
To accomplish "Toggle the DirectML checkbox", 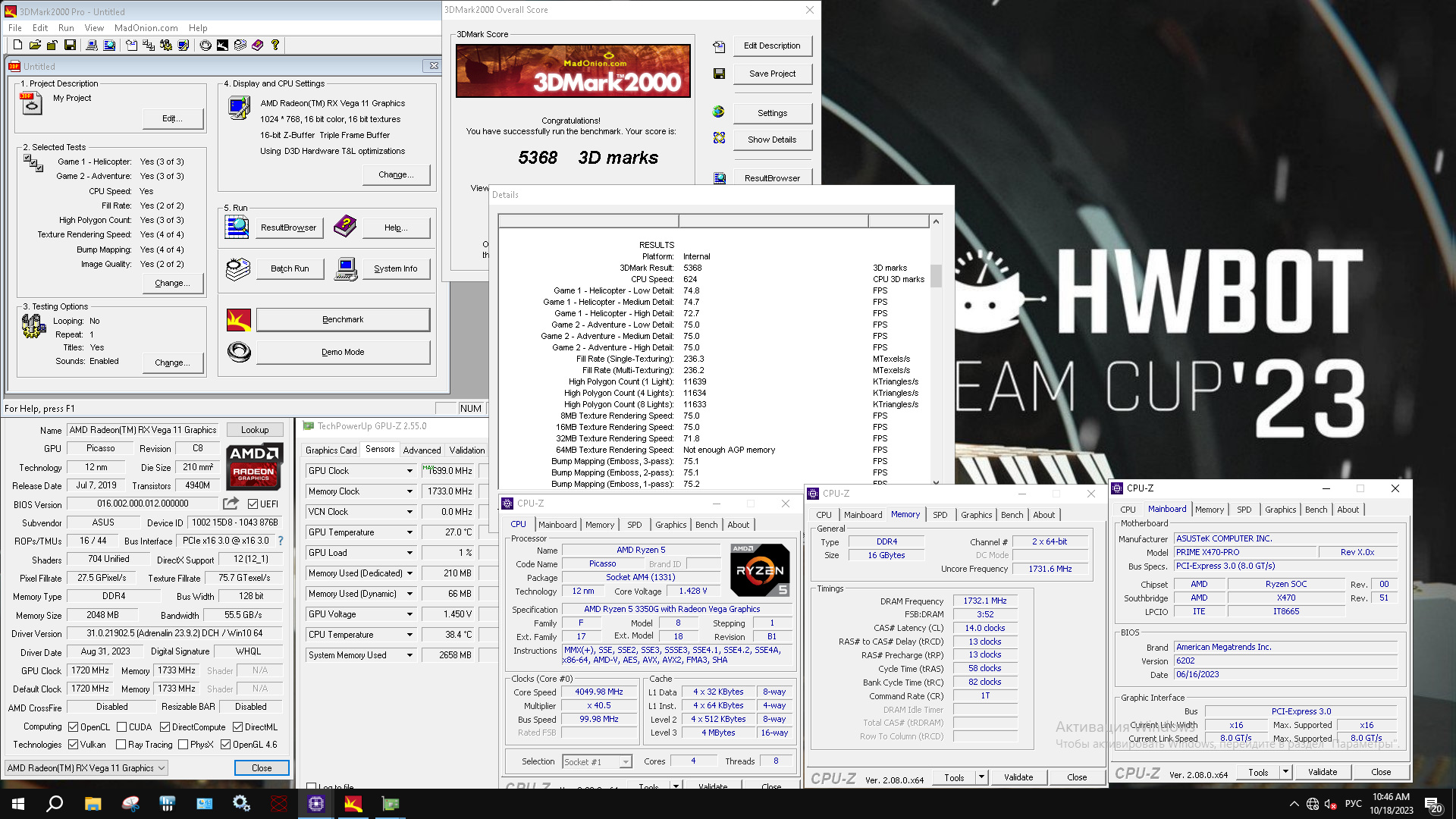I will (237, 726).
